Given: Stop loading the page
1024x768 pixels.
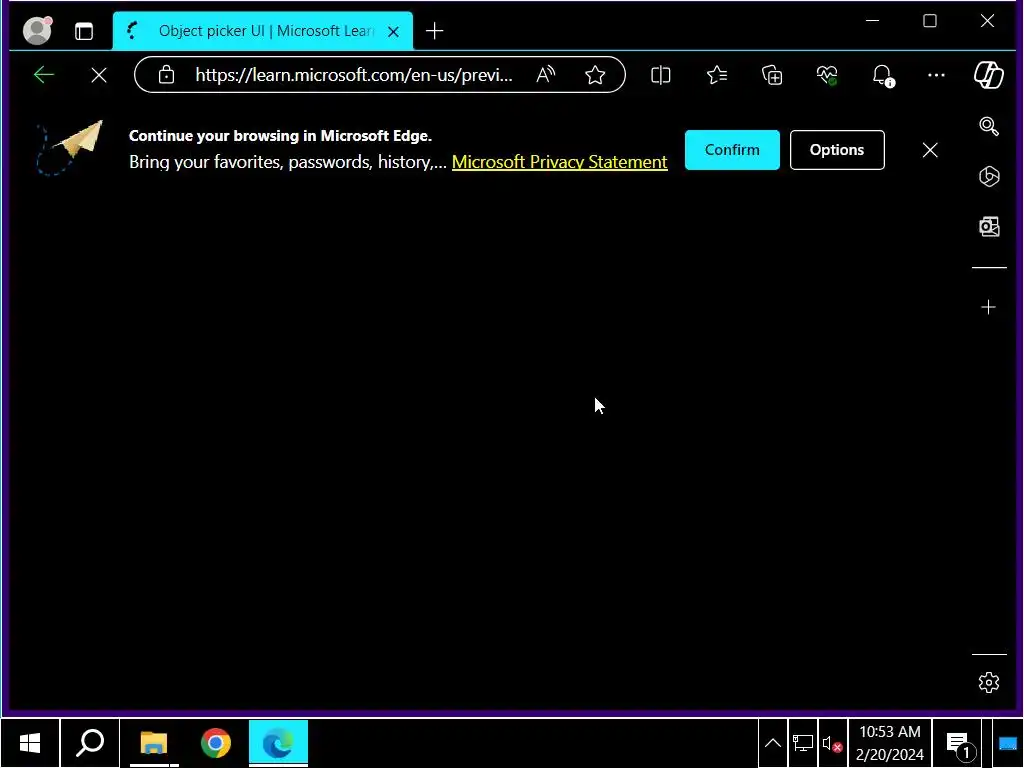Looking at the screenshot, I should (x=99, y=76).
